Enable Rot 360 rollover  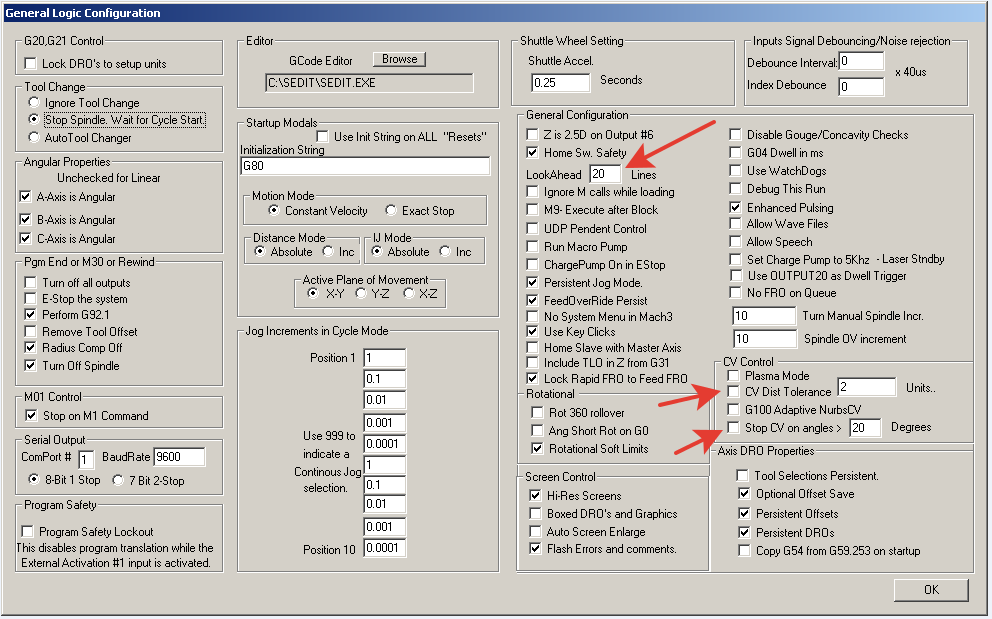[x=537, y=412]
